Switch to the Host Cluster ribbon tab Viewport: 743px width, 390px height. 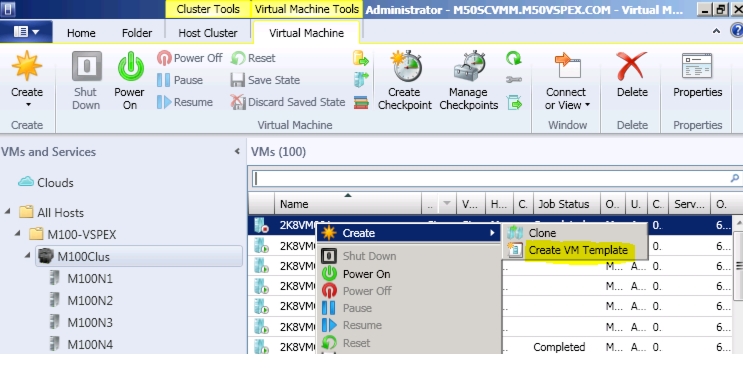point(208,33)
